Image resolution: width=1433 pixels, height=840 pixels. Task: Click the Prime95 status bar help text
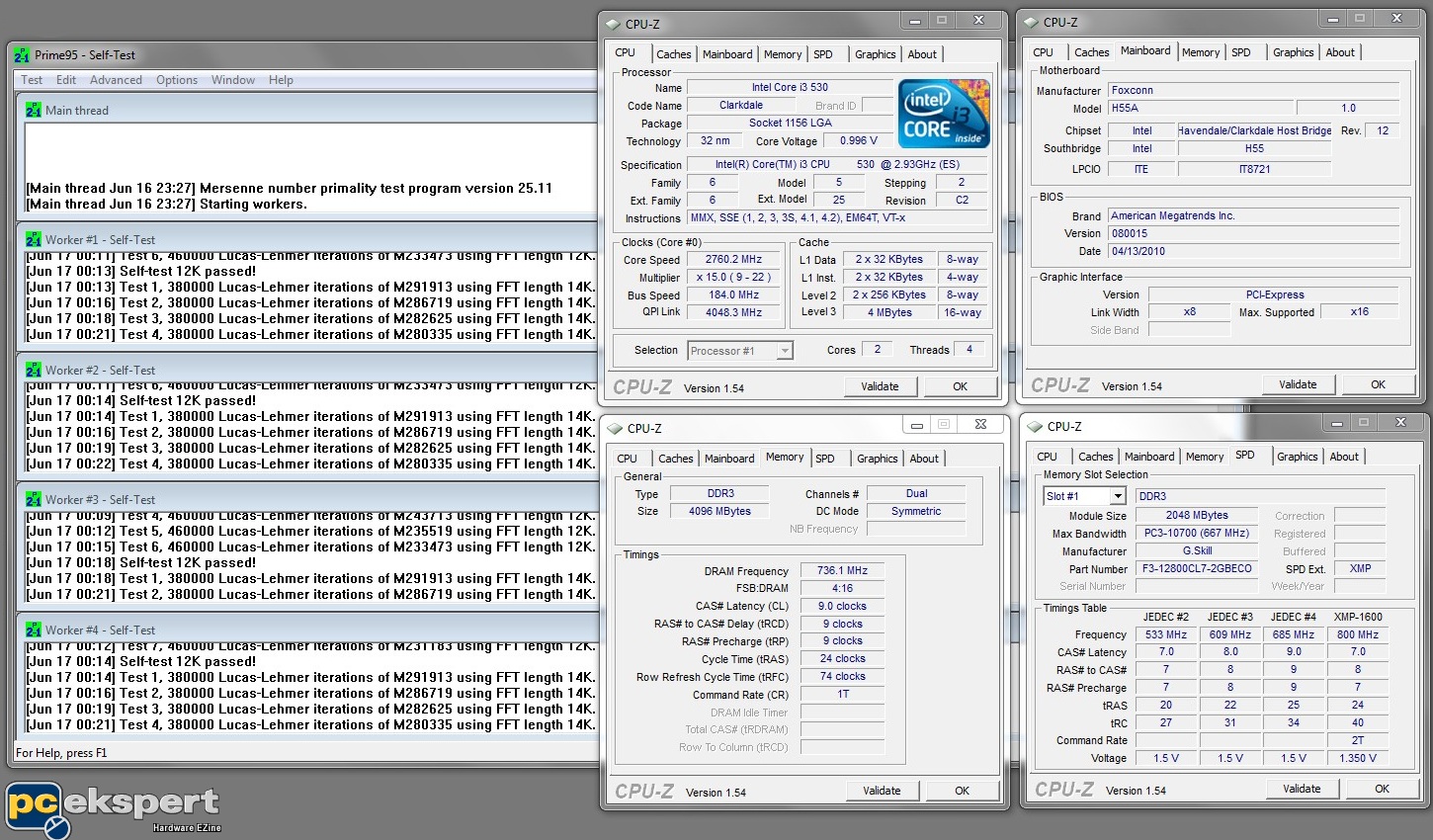click(61, 753)
